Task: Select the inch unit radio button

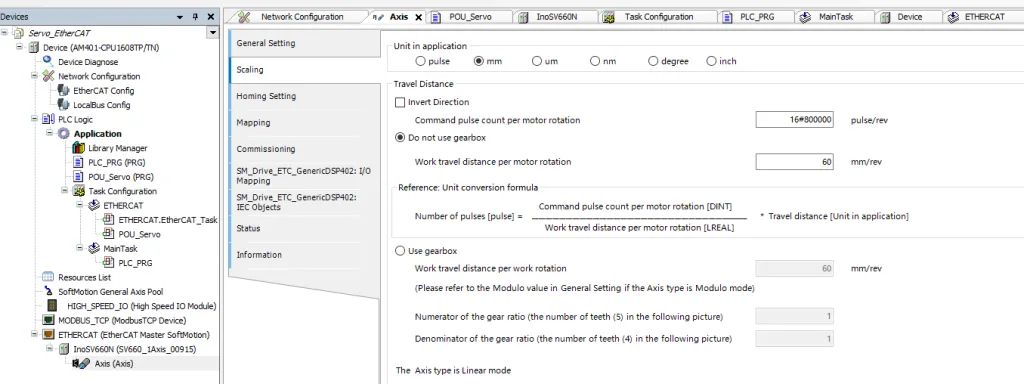Action: coord(711,61)
